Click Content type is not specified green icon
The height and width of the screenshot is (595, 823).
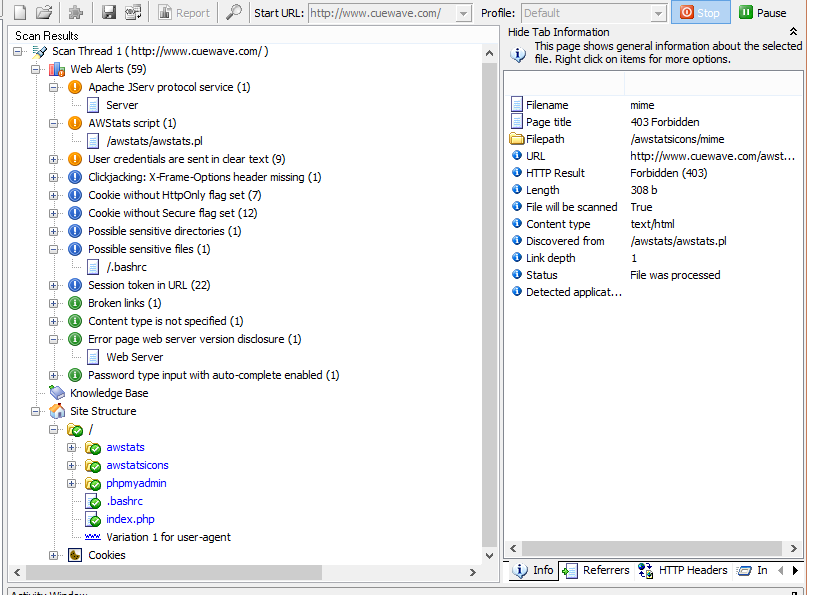coord(75,321)
